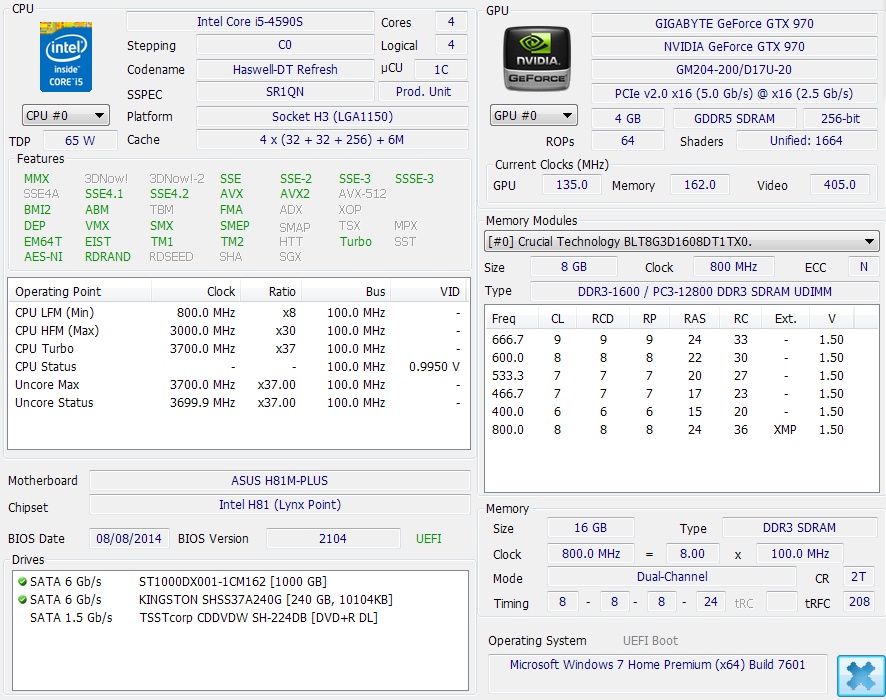886x700 pixels.
Task: Click the 533.3 frequency timing row
Action: 680,376
